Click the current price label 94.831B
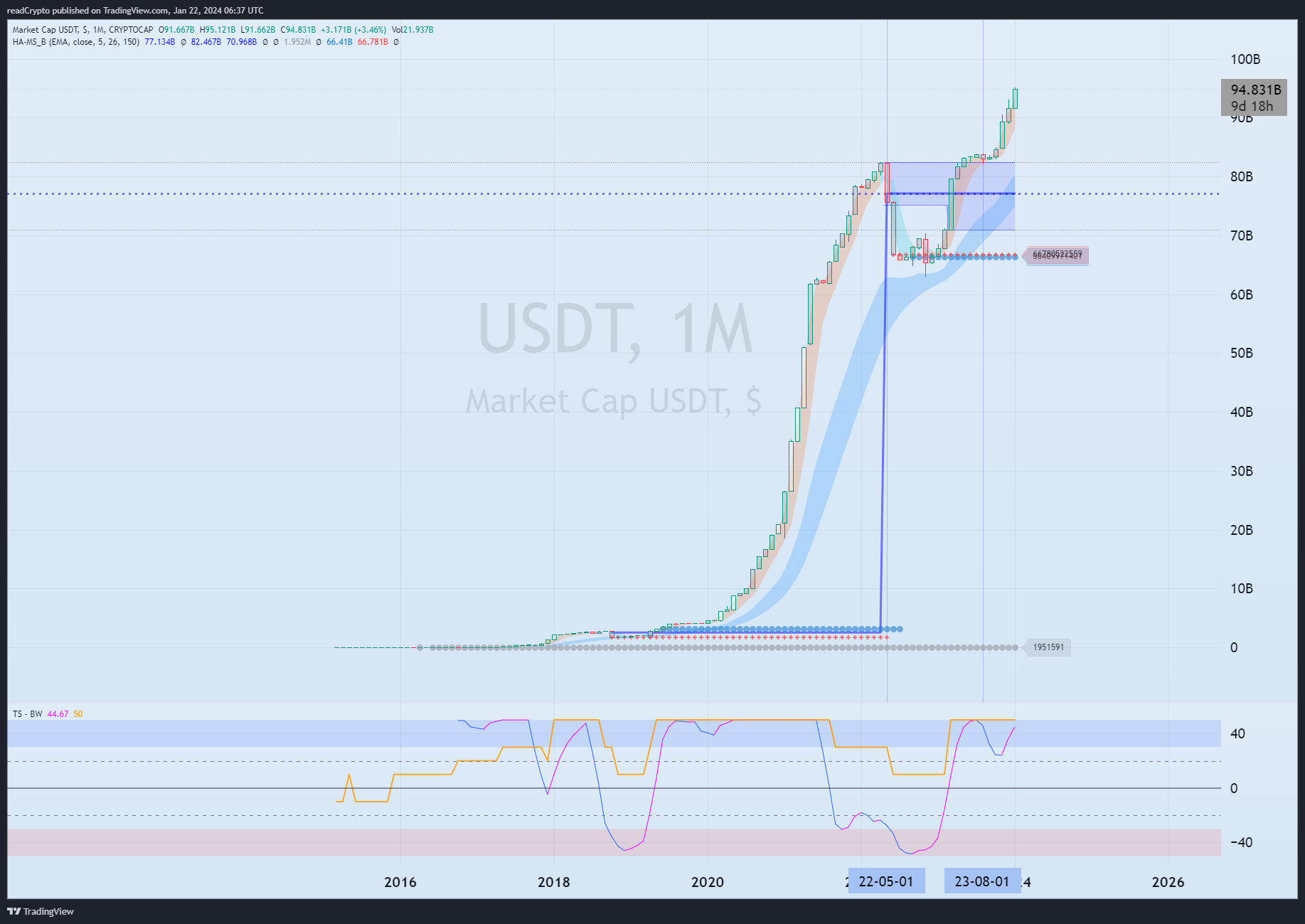 pyautogui.click(x=1256, y=90)
